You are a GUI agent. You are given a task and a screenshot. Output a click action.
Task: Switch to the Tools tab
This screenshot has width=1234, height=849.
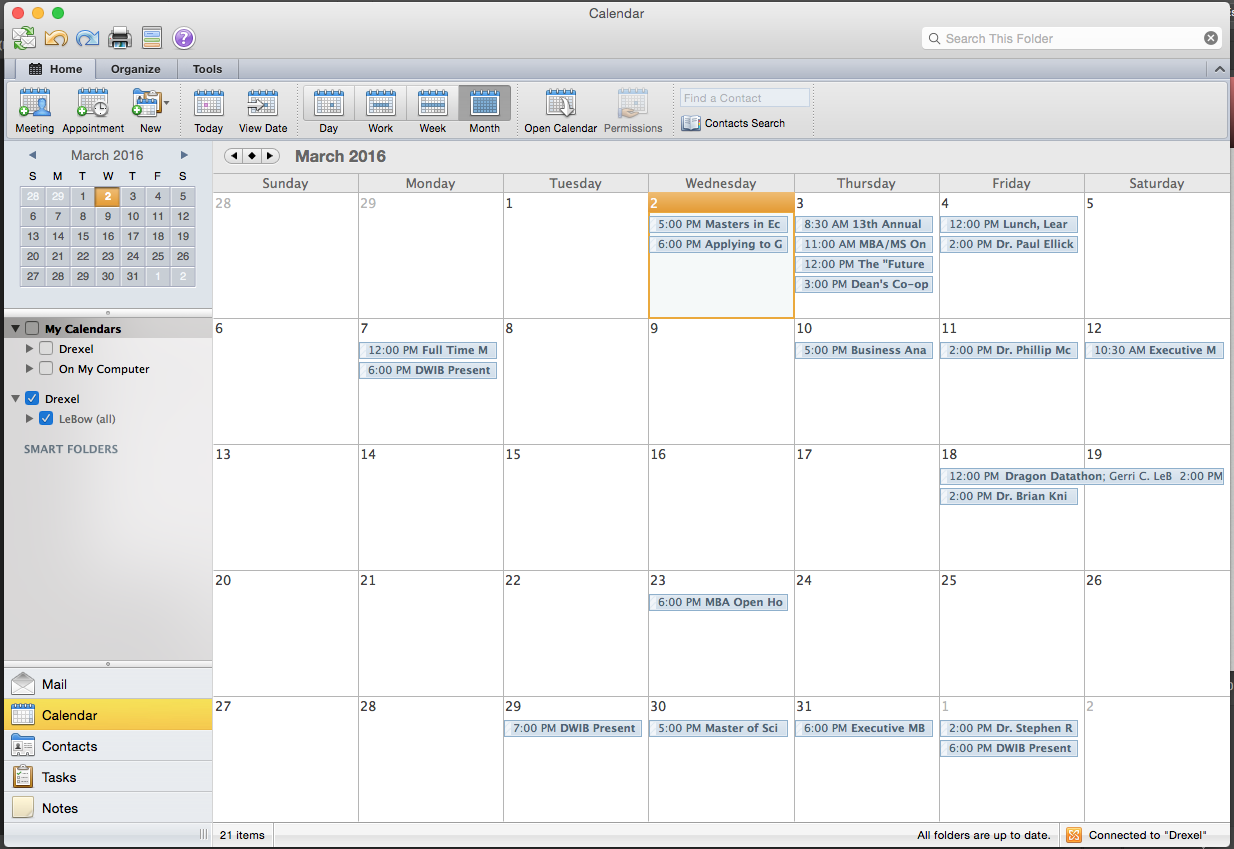(208, 69)
